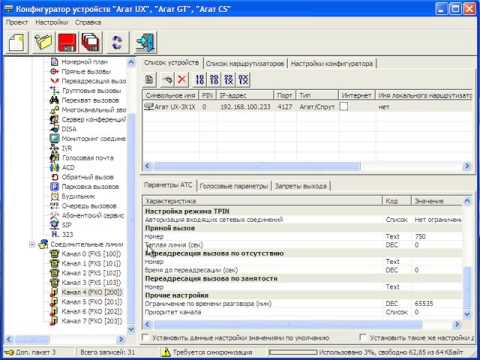Add a device with the first list toolbar icon

(150, 79)
